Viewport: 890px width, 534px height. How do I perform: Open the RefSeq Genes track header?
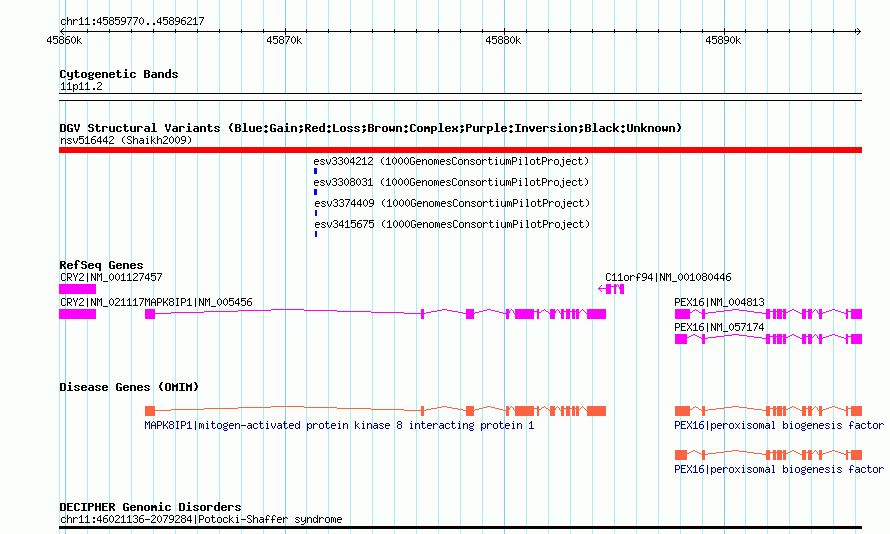point(101,265)
